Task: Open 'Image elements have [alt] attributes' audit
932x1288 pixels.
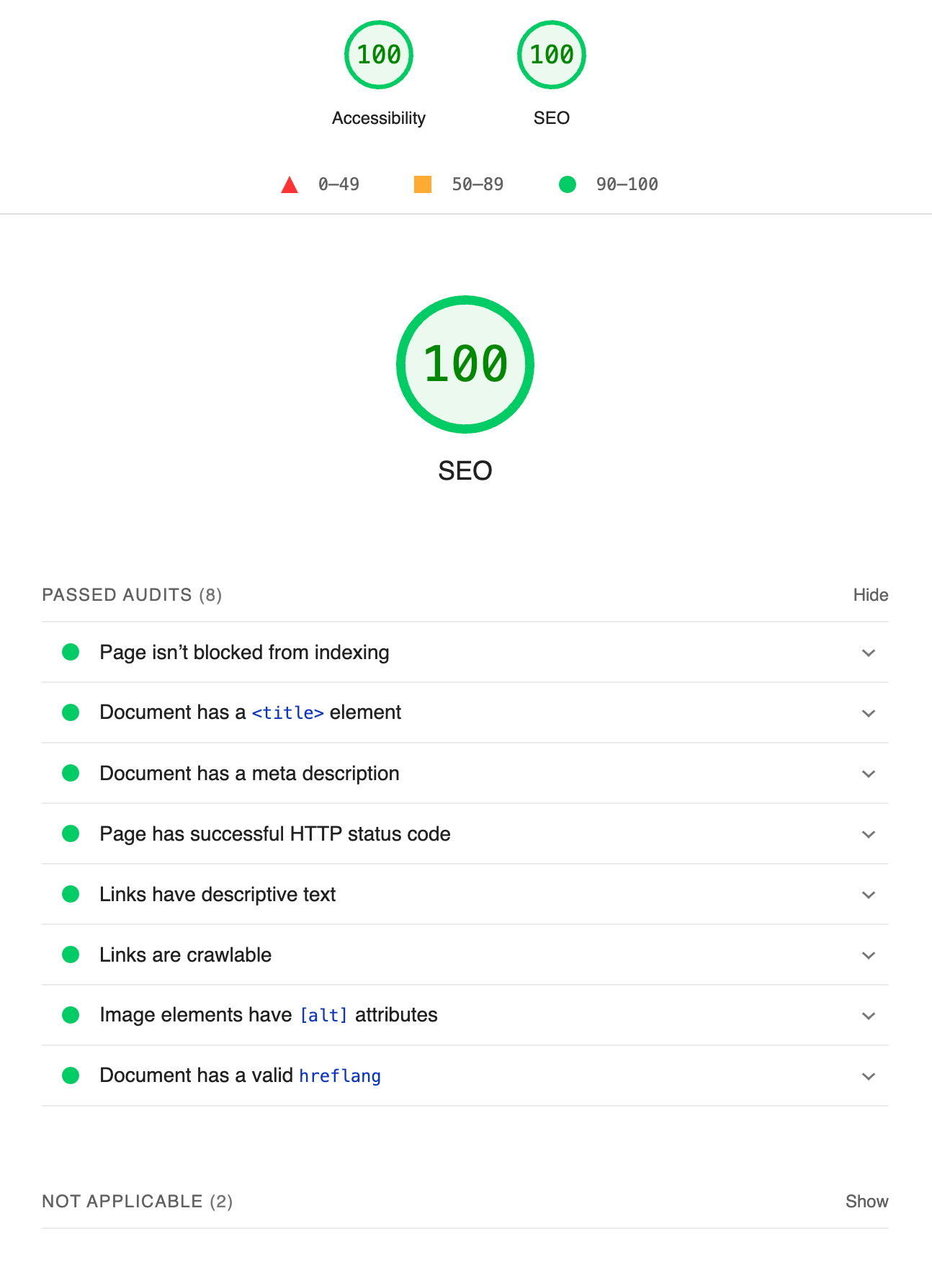Action: [269, 1015]
